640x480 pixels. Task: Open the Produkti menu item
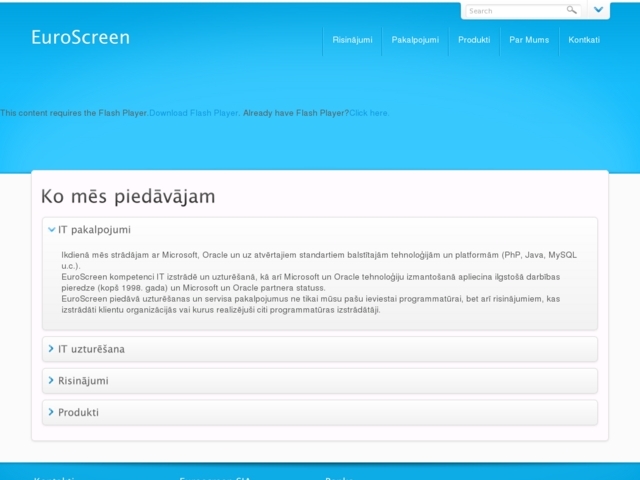pos(474,40)
